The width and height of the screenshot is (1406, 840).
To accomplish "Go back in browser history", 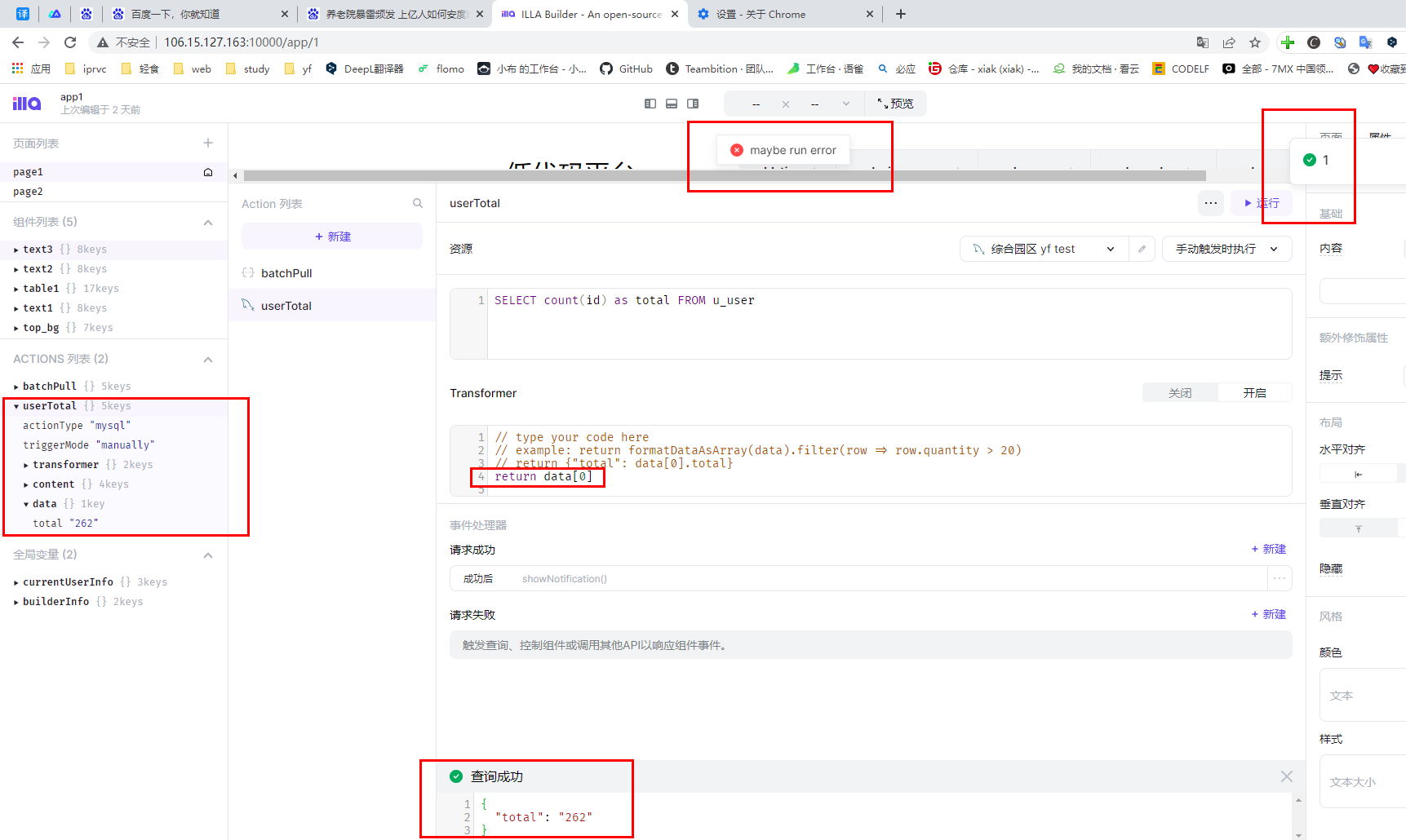I will [x=18, y=42].
